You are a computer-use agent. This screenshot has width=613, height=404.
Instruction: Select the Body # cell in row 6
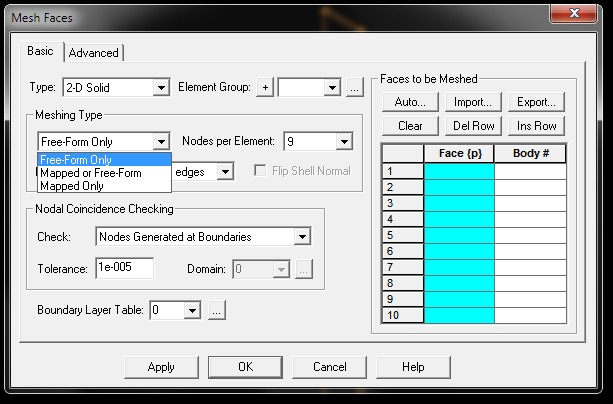531,251
